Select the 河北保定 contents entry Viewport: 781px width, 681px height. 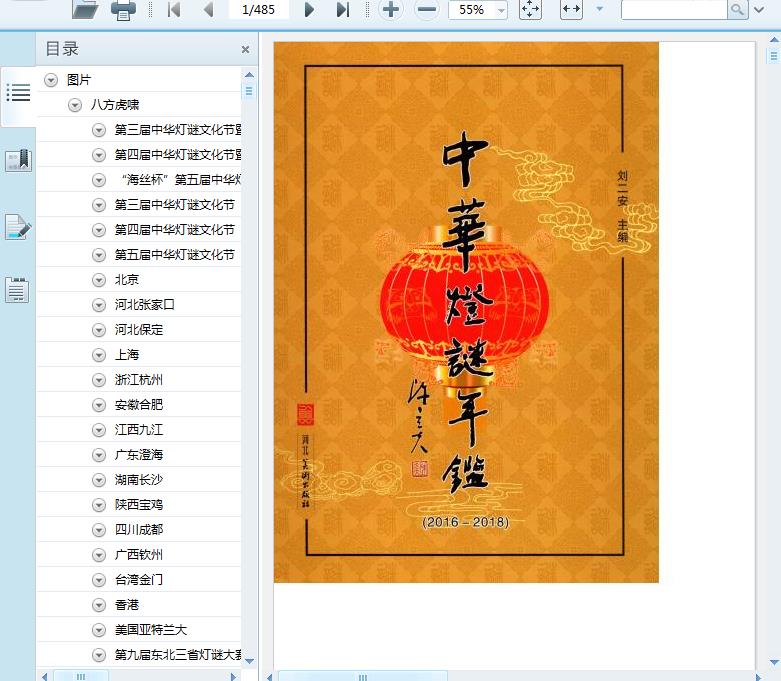[139, 330]
